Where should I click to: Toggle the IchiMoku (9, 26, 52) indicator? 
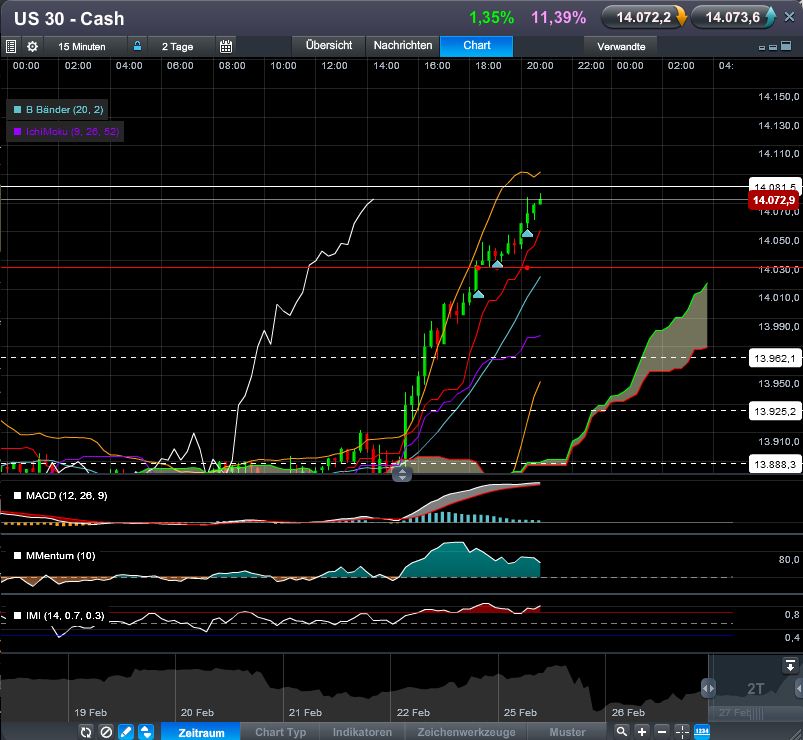tap(66, 132)
